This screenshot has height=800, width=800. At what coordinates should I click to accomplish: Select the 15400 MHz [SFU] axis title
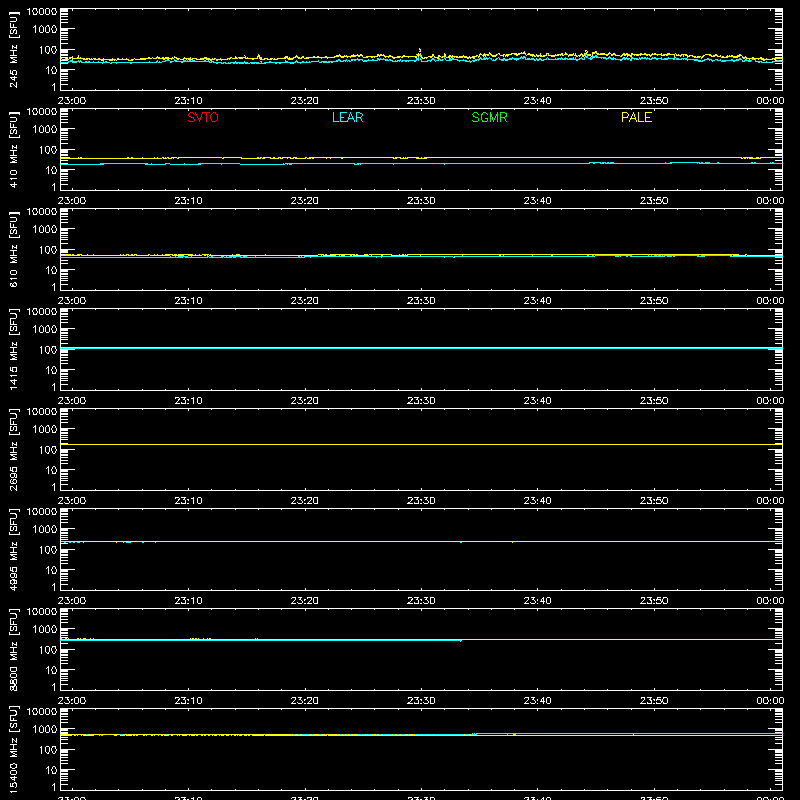coord(13,749)
